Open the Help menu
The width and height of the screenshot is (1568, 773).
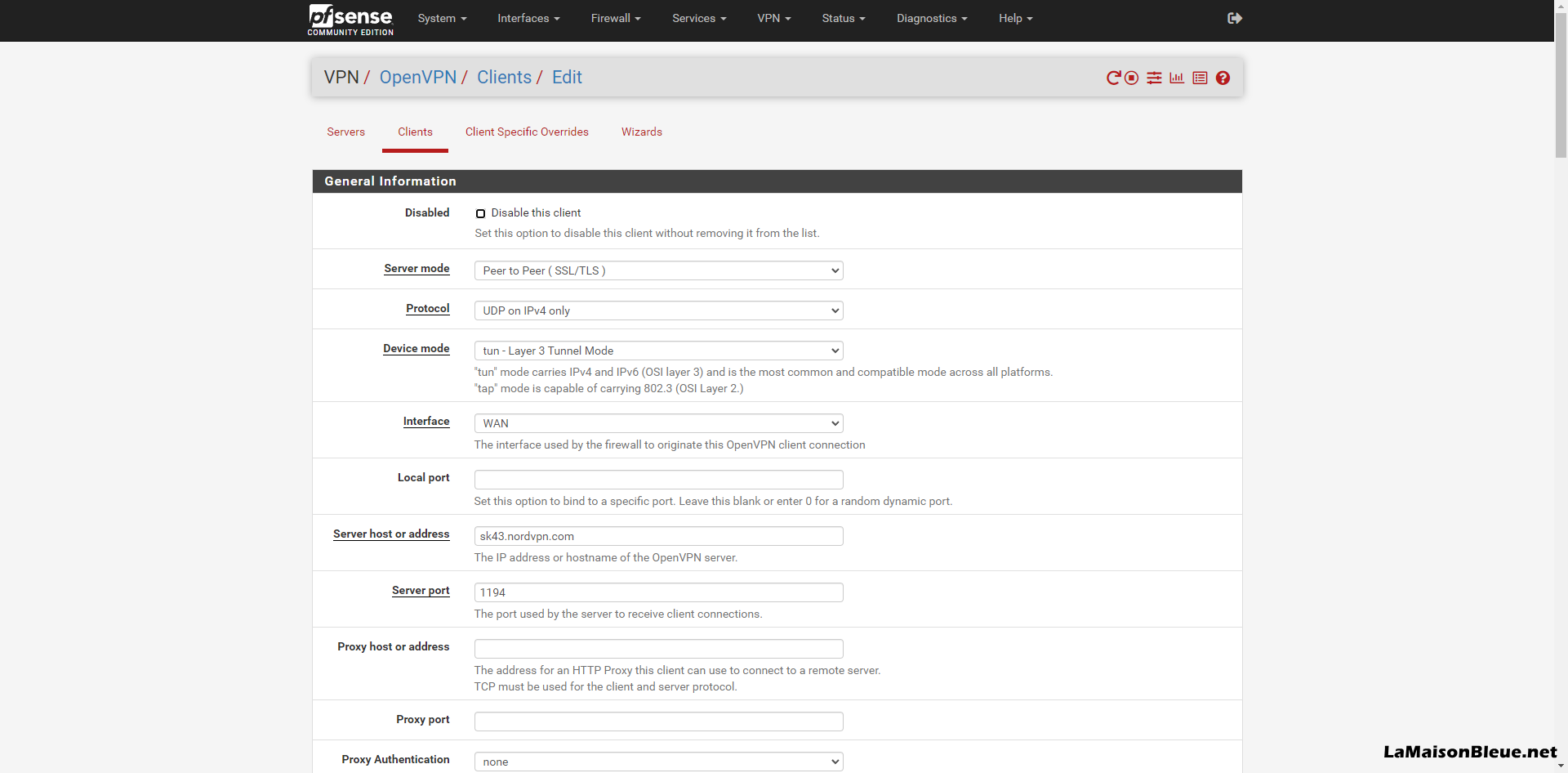[1016, 18]
